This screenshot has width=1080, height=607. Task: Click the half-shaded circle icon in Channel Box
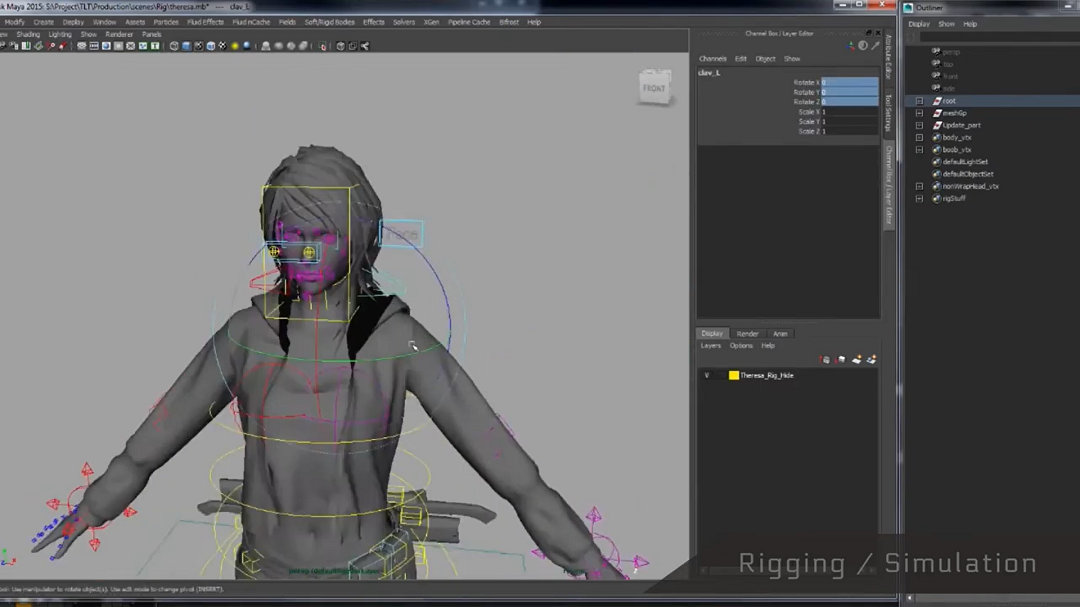tap(864, 46)
